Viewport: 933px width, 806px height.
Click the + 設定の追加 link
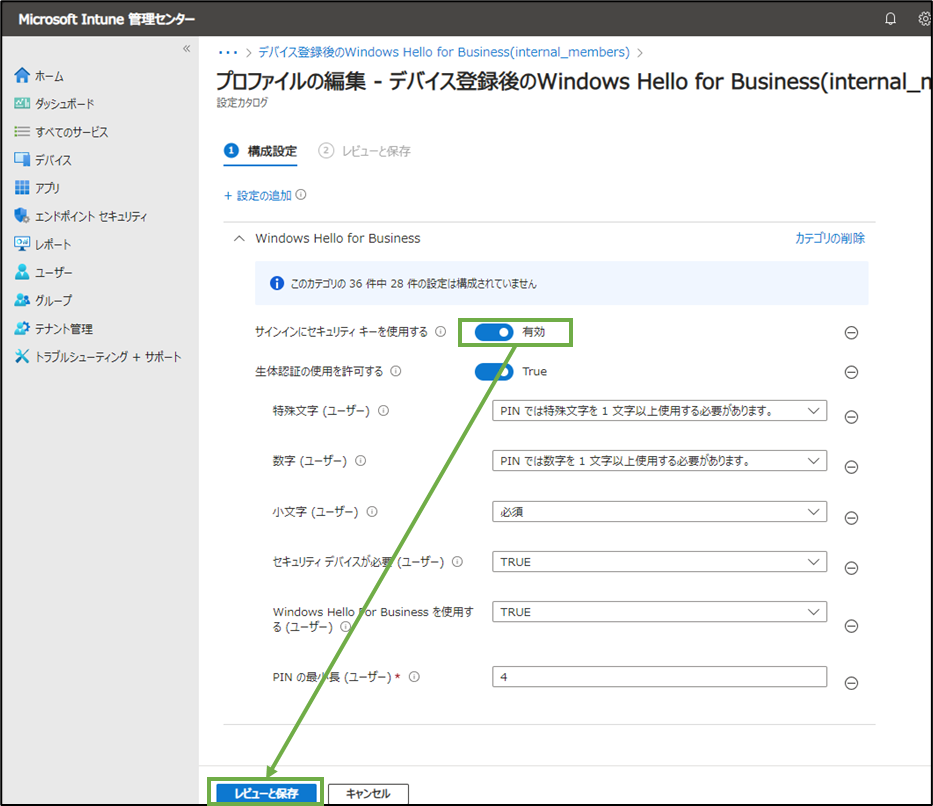pos(258,195)
